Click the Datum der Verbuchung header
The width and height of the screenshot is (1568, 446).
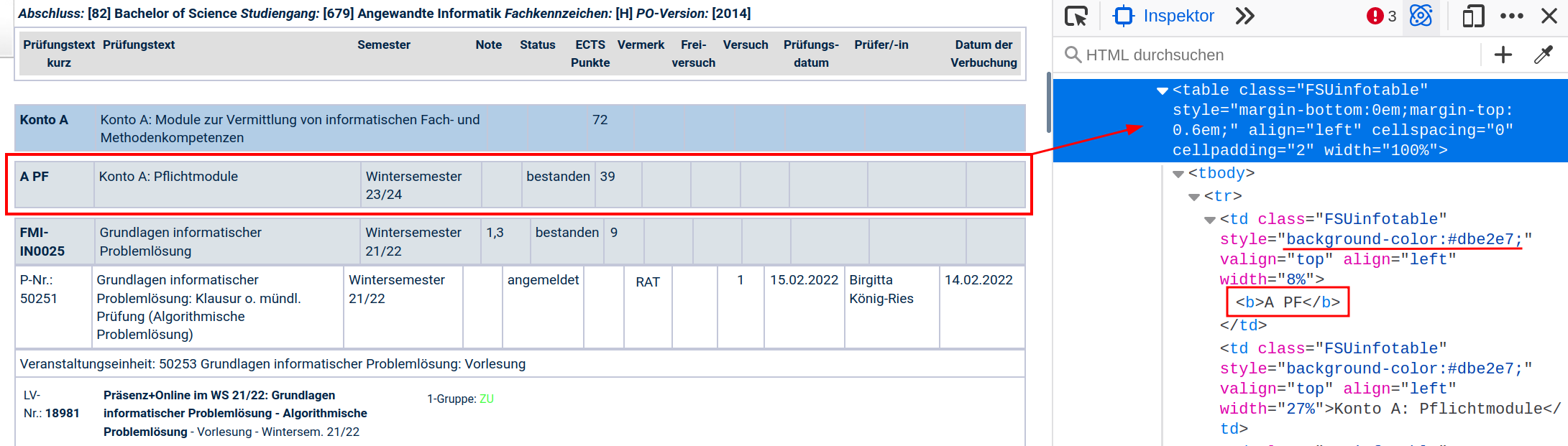(x=984, y=54)
